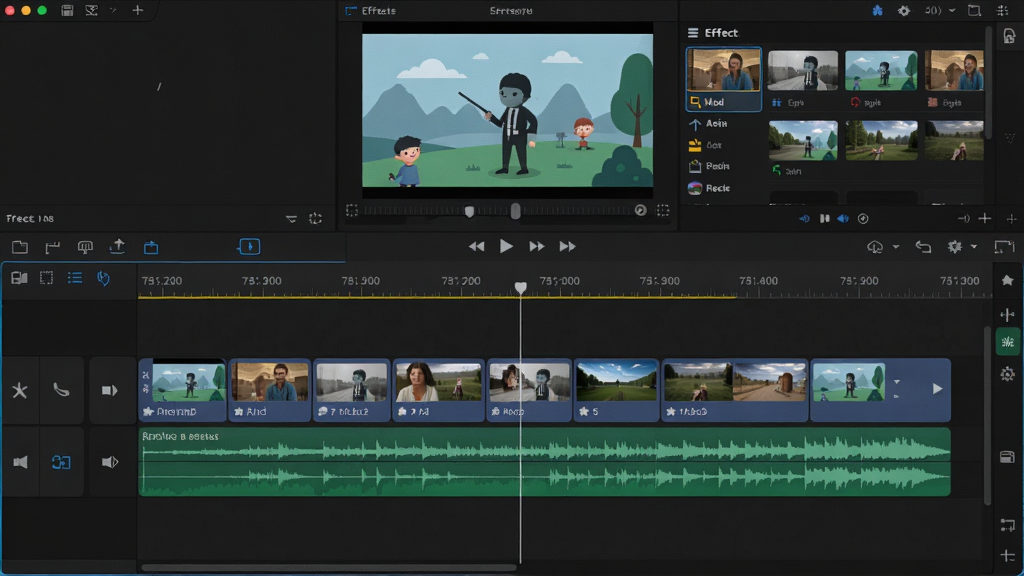Switch to the blue list view icon
This screenshot has height=576, width=1024.
tap(74, 278)
